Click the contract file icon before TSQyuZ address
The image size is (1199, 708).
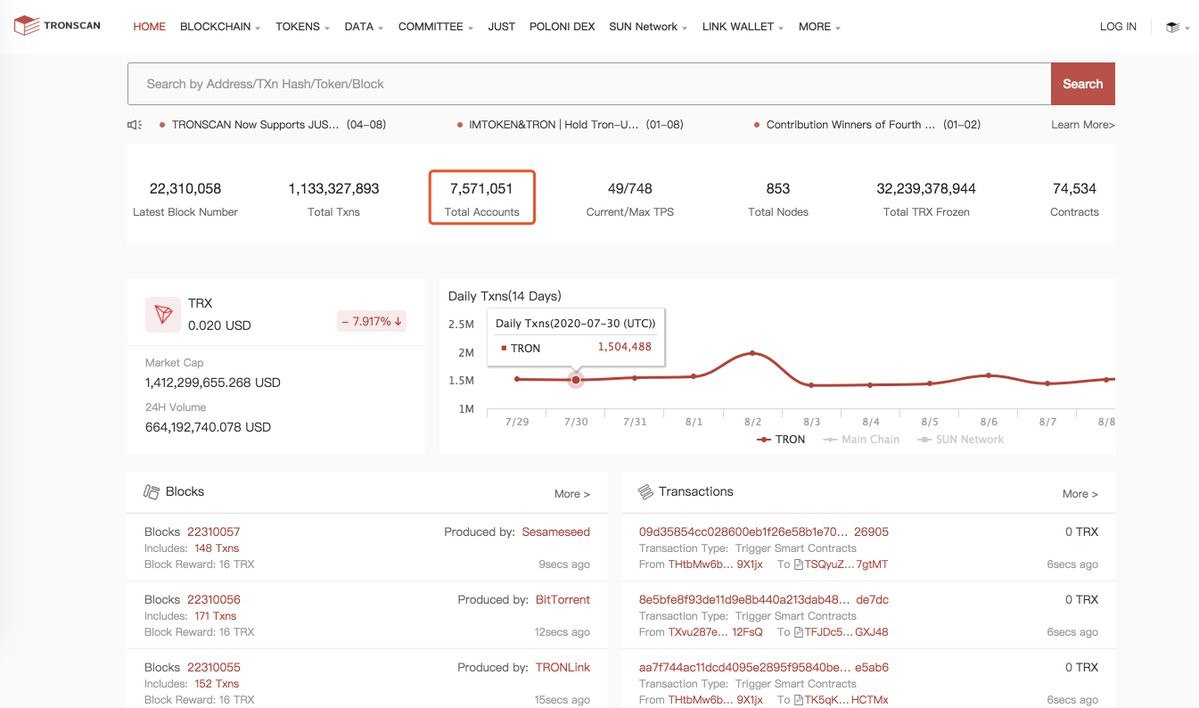coord(798,565)
